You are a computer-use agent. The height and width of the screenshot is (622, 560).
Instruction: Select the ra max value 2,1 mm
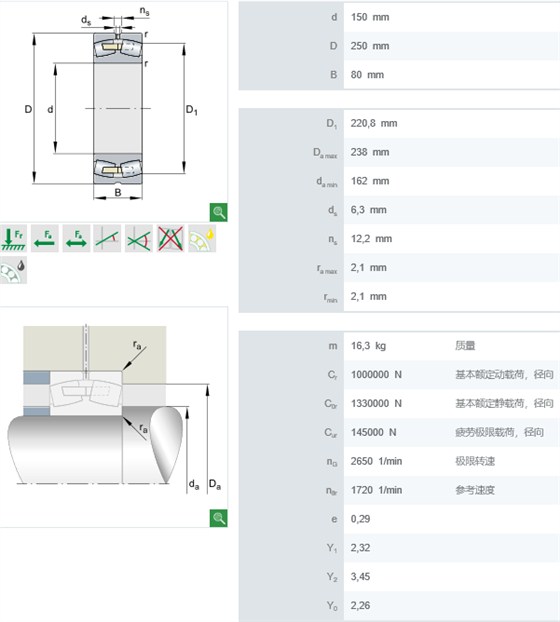pos(368,268)
